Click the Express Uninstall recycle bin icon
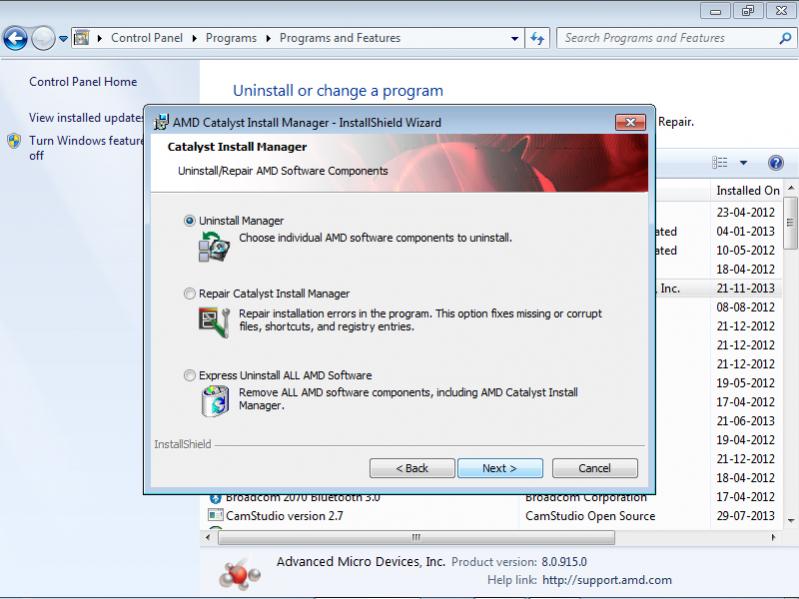Viewport: 799px width, 599px height. [x=214, y=400]
